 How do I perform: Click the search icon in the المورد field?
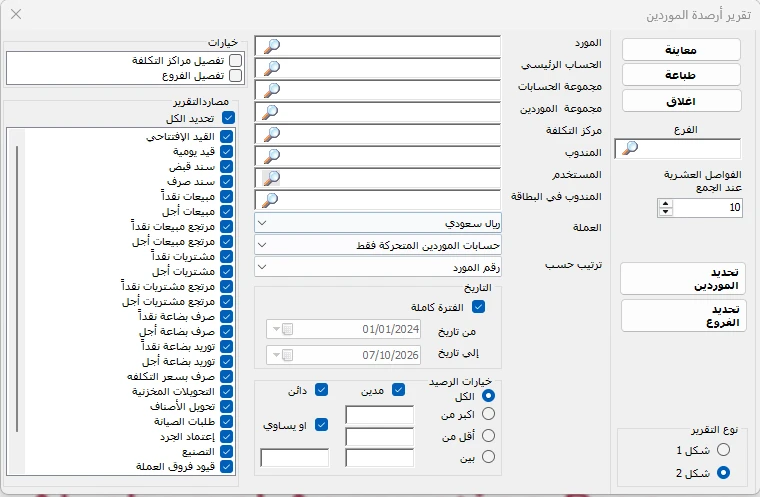pyautogui.click(x=271, y=46)
